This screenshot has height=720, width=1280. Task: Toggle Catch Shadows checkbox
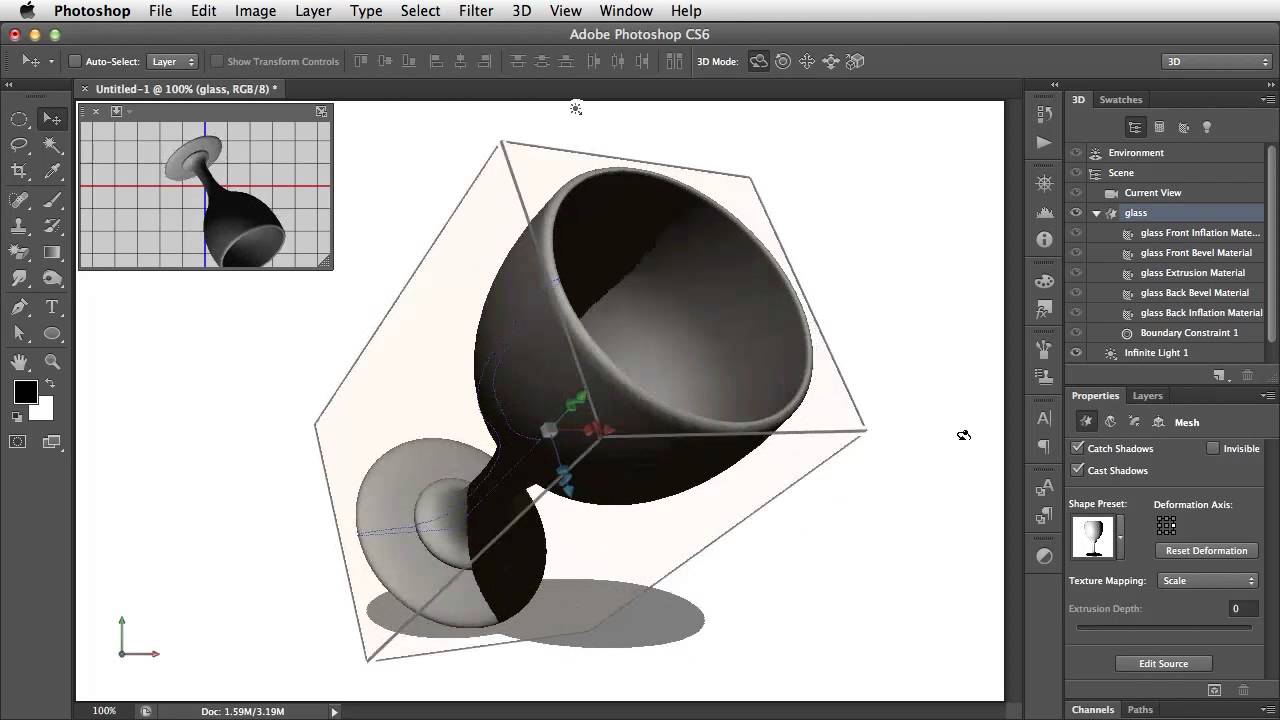1077,448
